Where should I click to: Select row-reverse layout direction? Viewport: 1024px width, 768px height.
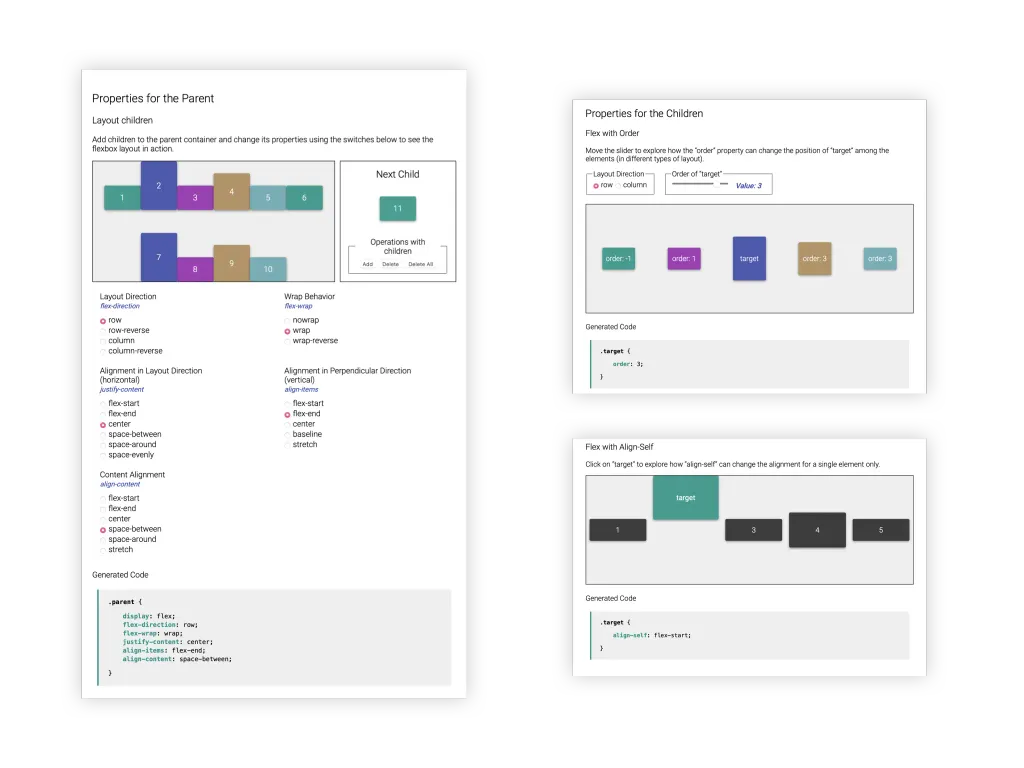pos(103,331)
